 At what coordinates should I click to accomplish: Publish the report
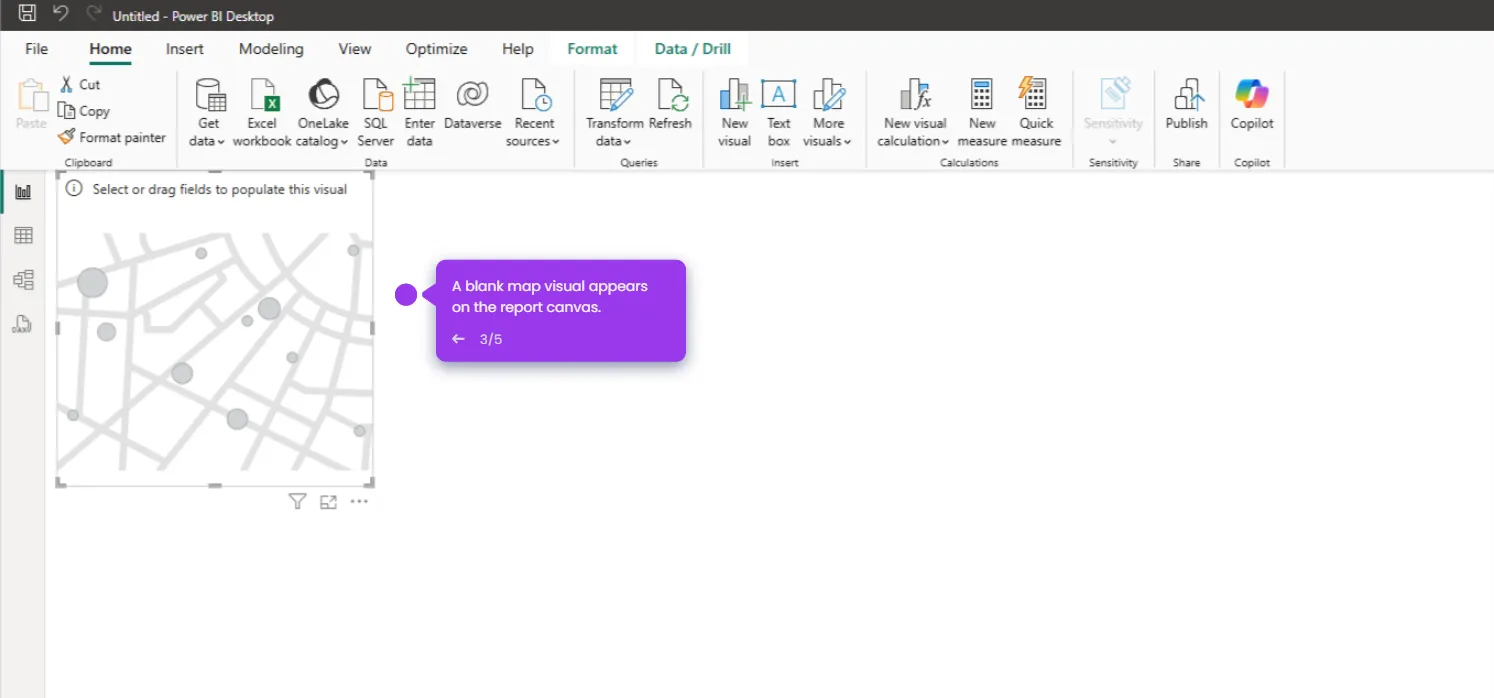1187,105
